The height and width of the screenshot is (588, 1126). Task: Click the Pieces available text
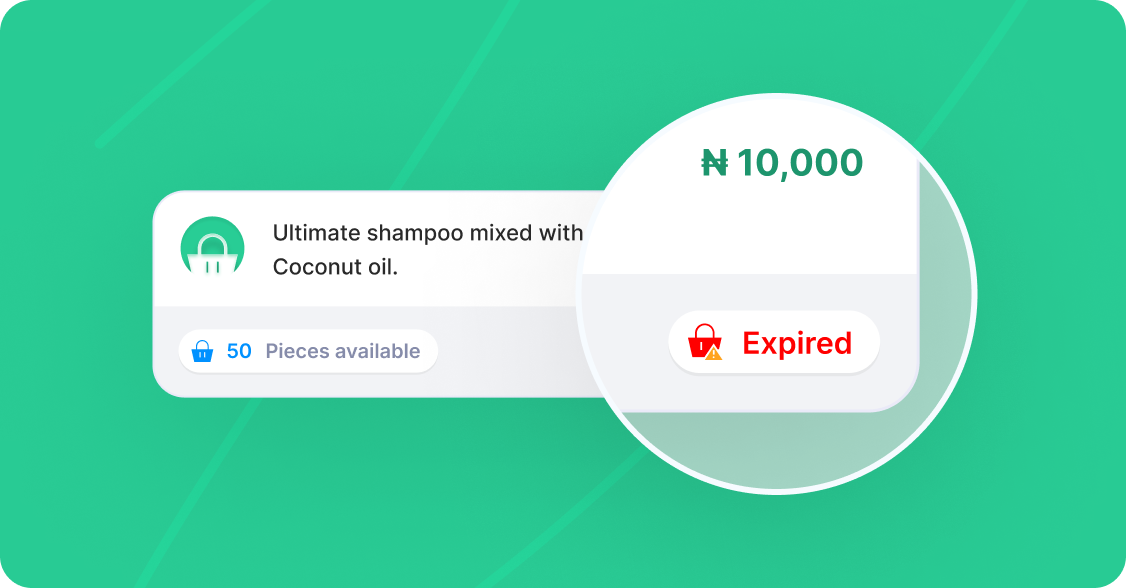pyautogui.click(x=343, y=351)
